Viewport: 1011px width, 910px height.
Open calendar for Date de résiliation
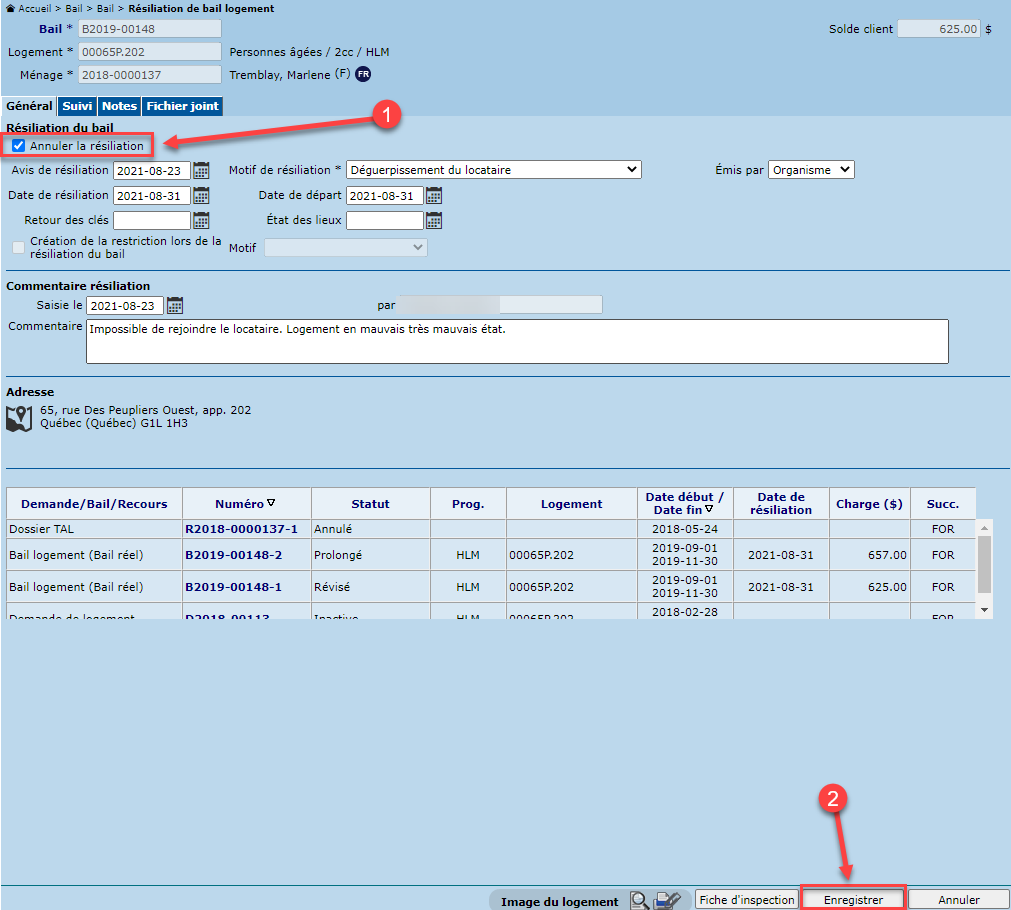click(201, 195)
